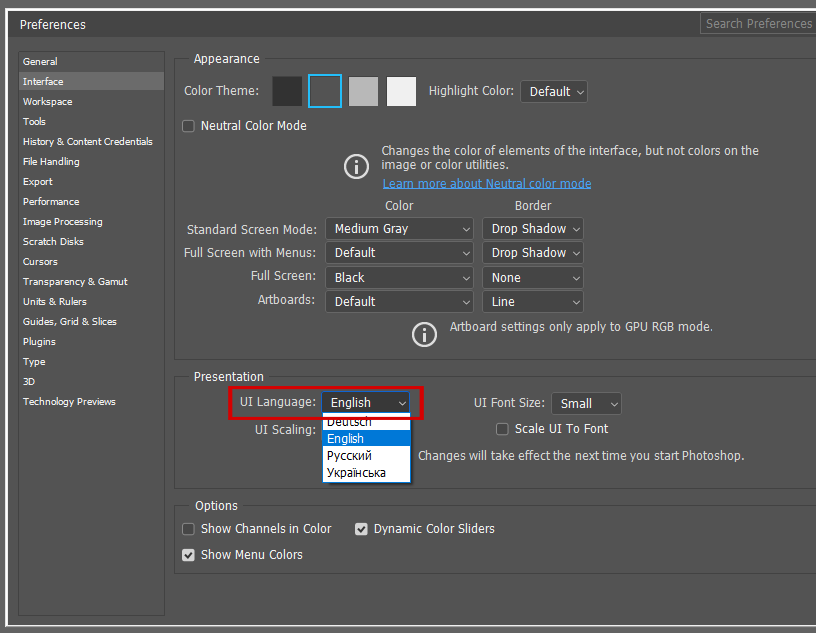Image resolution: width=816 pixels, height=633 pixels.
Task: Choose English in the language list
Action: pyautogui.click(x=366, y=438)
